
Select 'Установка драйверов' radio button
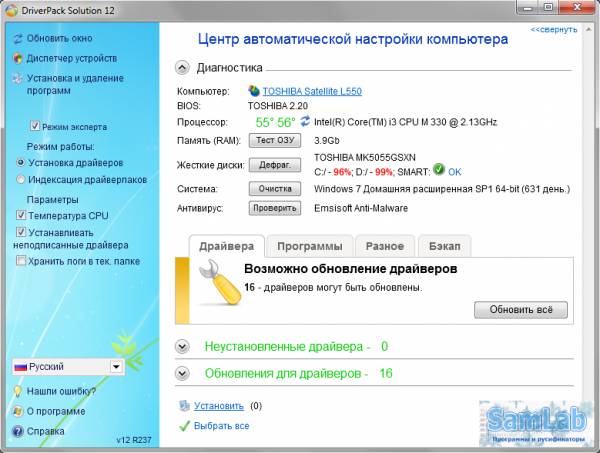point(21,163)
